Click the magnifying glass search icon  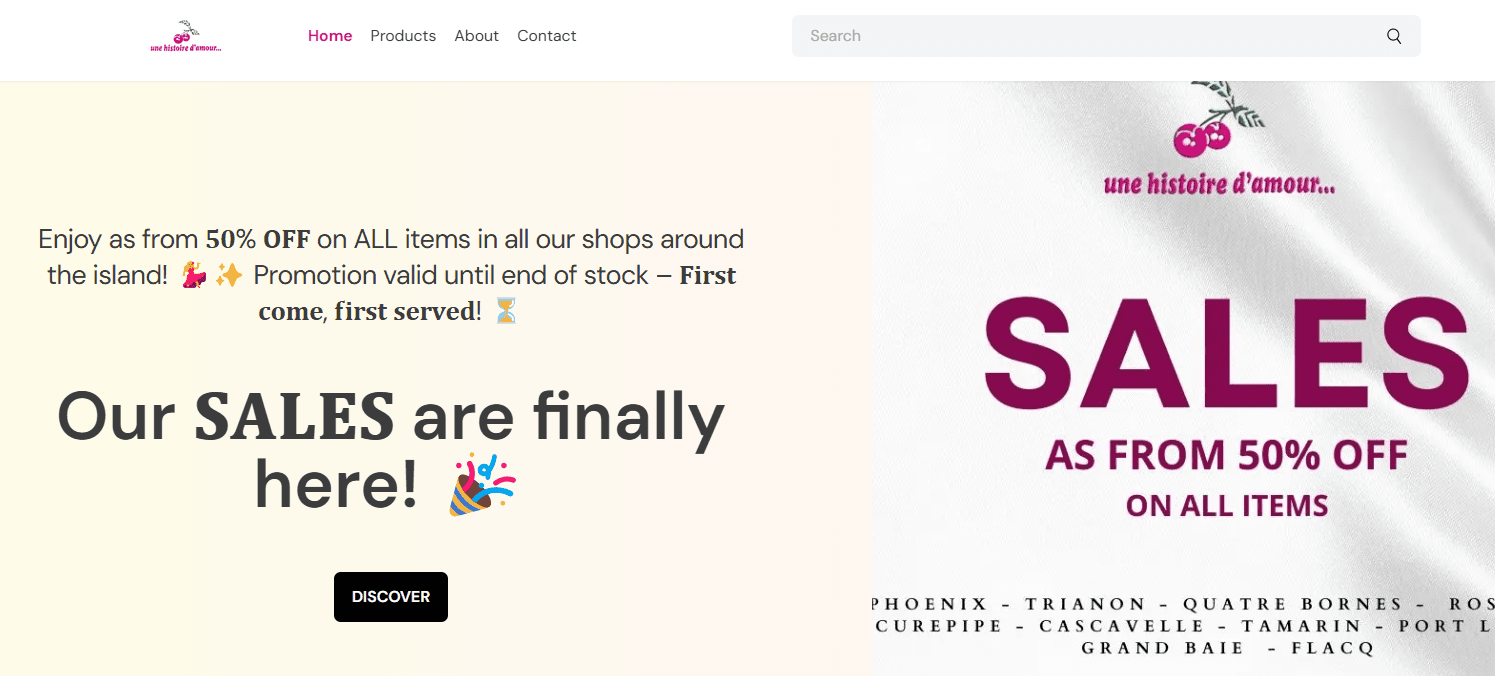click(x=1394, y=36)
